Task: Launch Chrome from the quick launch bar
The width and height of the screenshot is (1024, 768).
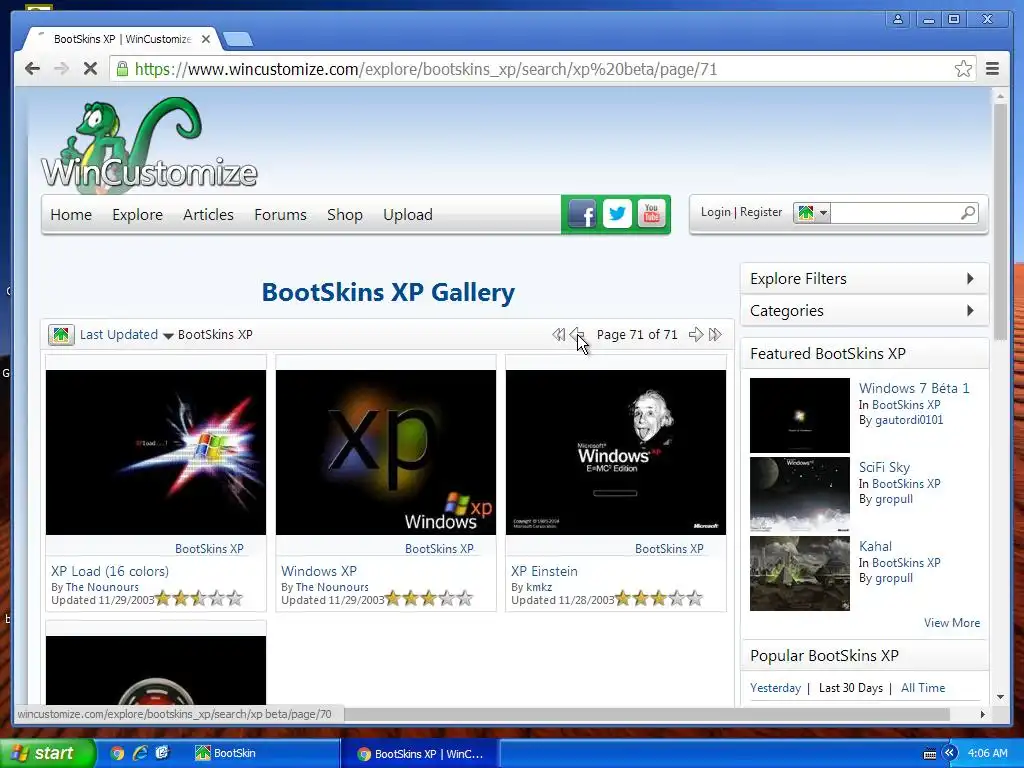Action: click(117, 753)
